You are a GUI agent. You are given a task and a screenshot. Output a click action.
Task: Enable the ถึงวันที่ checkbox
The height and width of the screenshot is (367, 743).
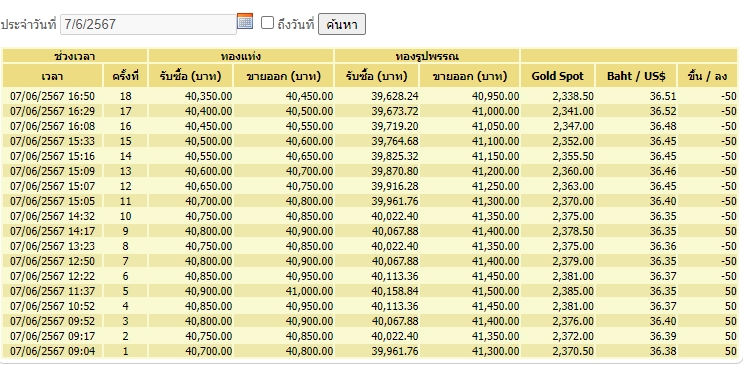(267, 23)
